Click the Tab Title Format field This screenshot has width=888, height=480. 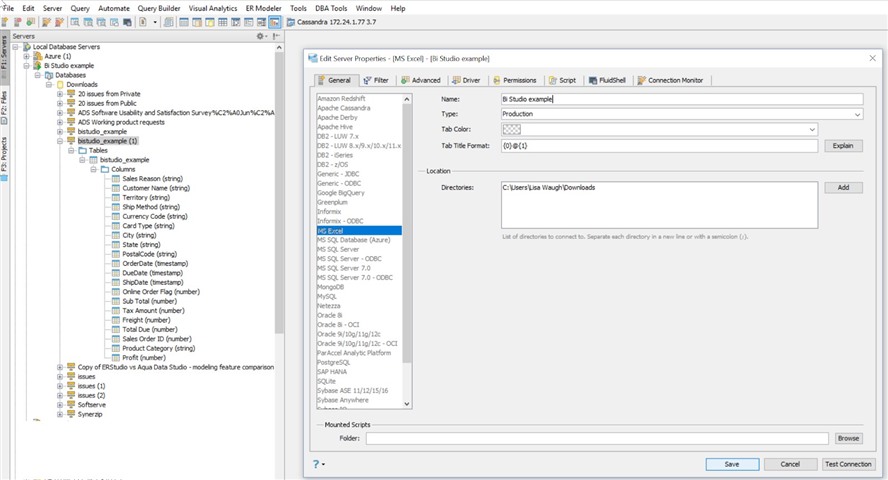tap(659, 146)
